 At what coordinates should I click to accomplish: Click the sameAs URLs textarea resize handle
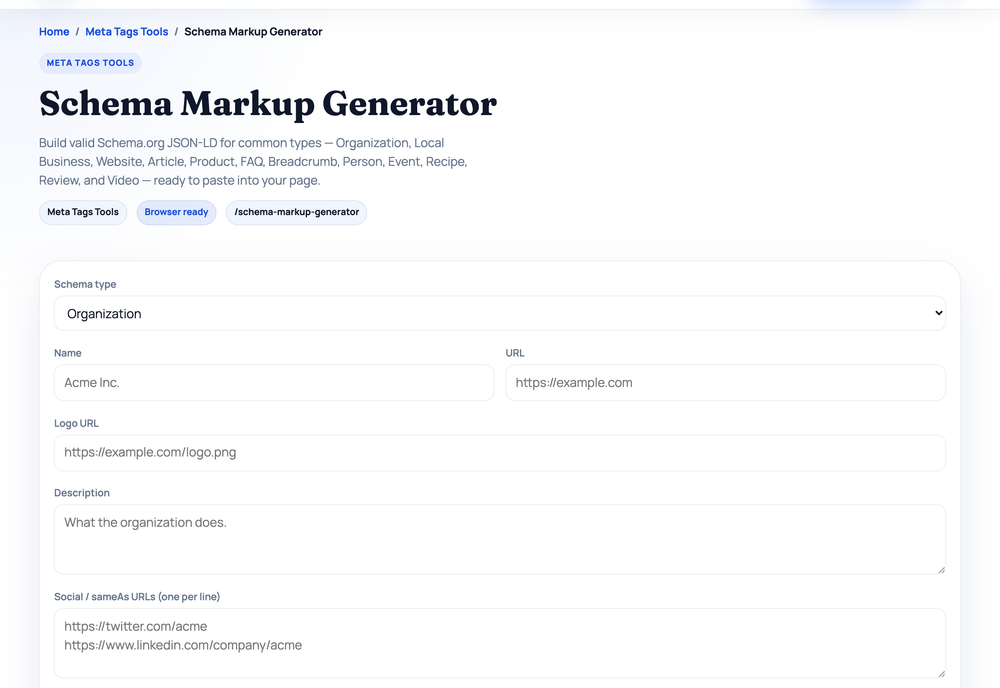(x=941, y=674)
